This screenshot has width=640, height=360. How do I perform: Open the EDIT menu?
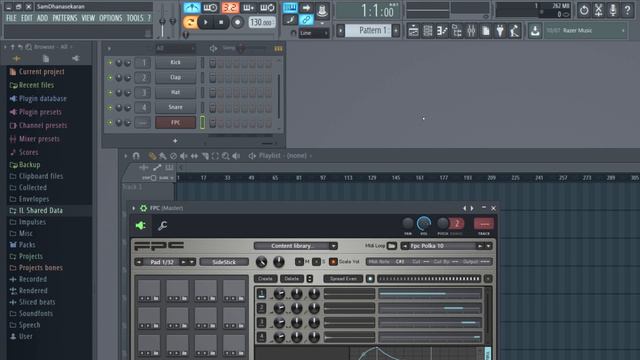(27, 18)
